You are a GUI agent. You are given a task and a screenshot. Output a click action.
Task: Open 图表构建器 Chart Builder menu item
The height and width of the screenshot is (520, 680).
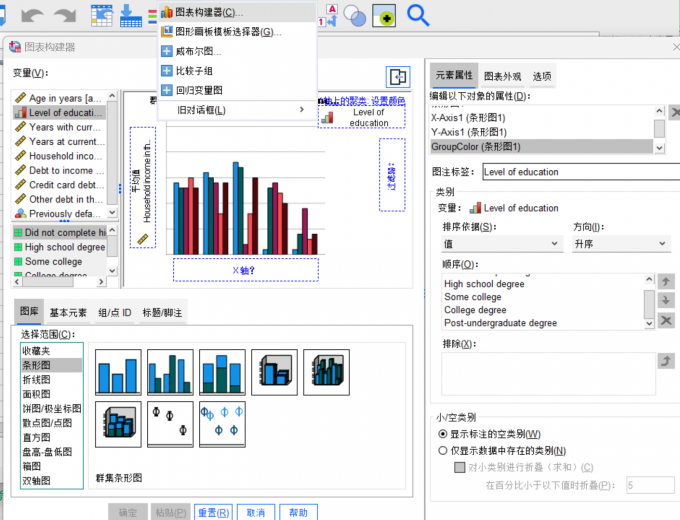tap(238, 12)
